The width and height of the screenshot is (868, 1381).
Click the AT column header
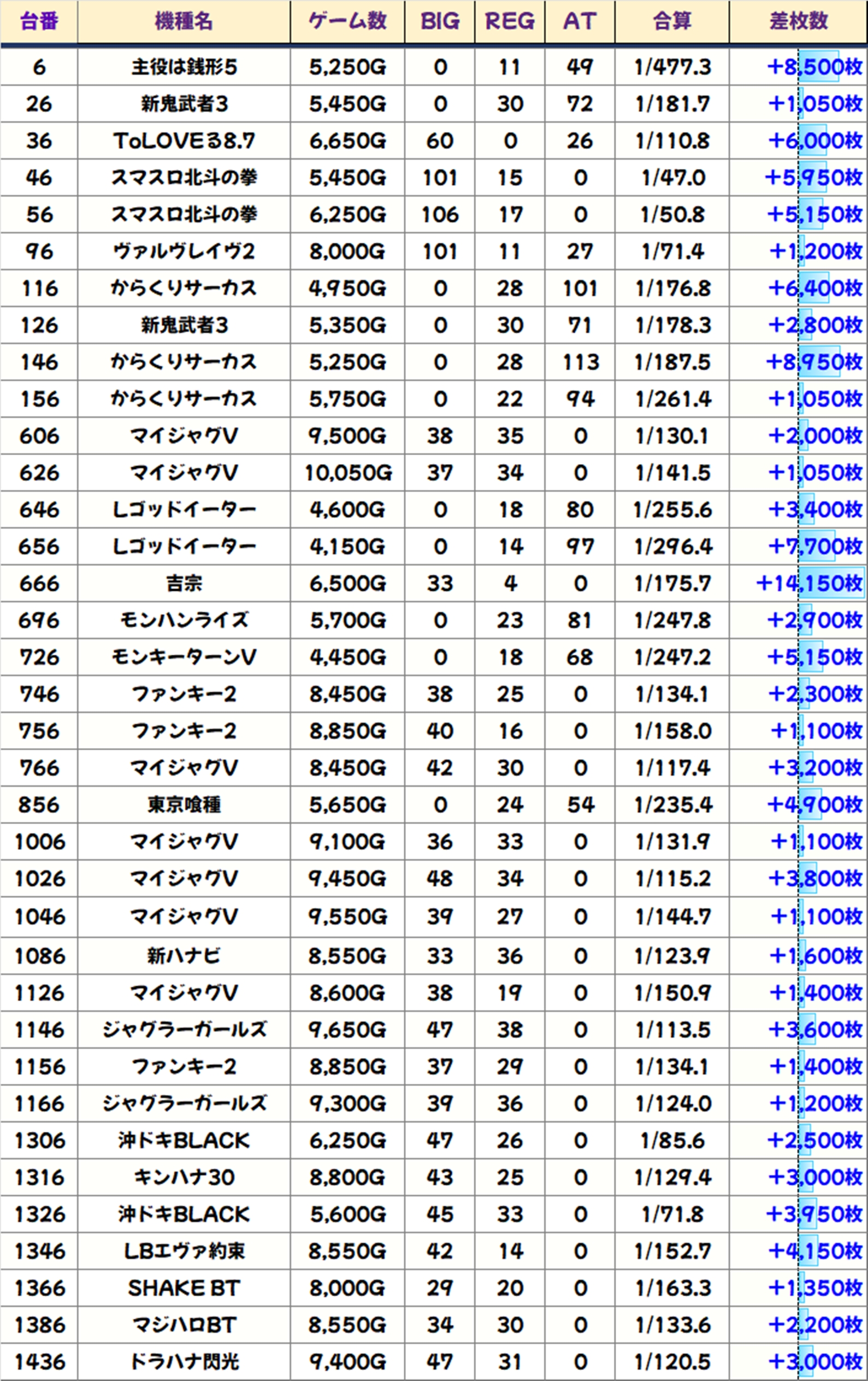click(580, 22)
